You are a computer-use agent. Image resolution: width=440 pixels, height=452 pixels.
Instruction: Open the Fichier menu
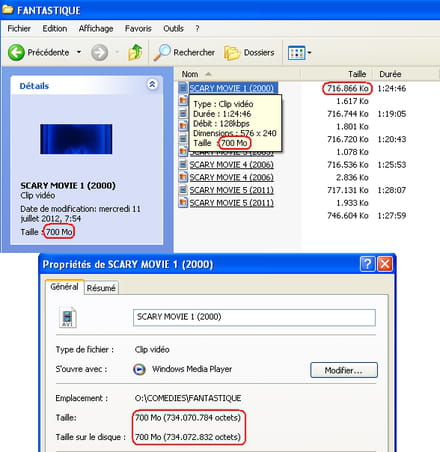point(19,29)
